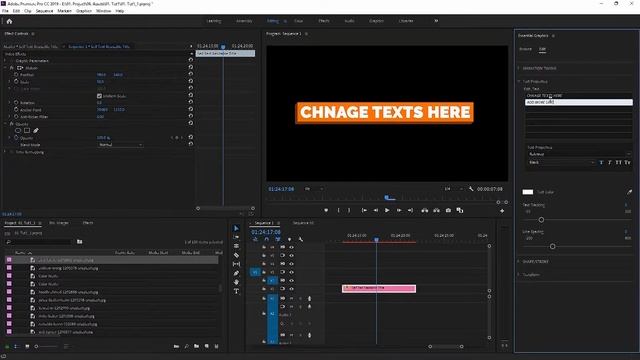Open the Program monitor zoom level Fit dropdown

point(314,189)
